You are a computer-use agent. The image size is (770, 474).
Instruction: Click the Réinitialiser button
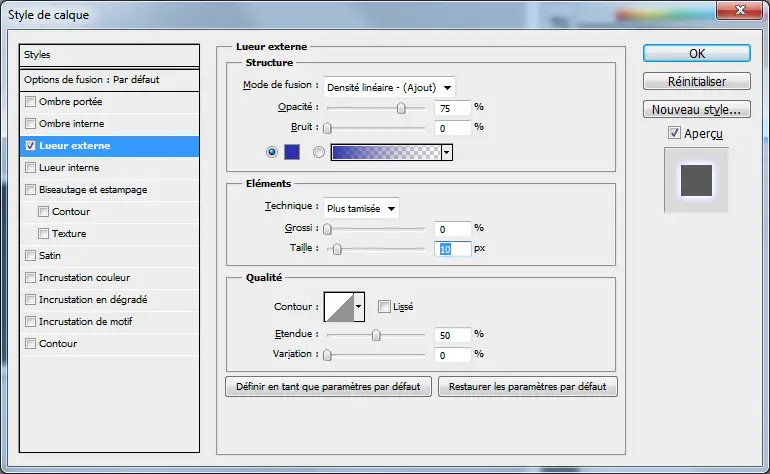click(697, 82)
